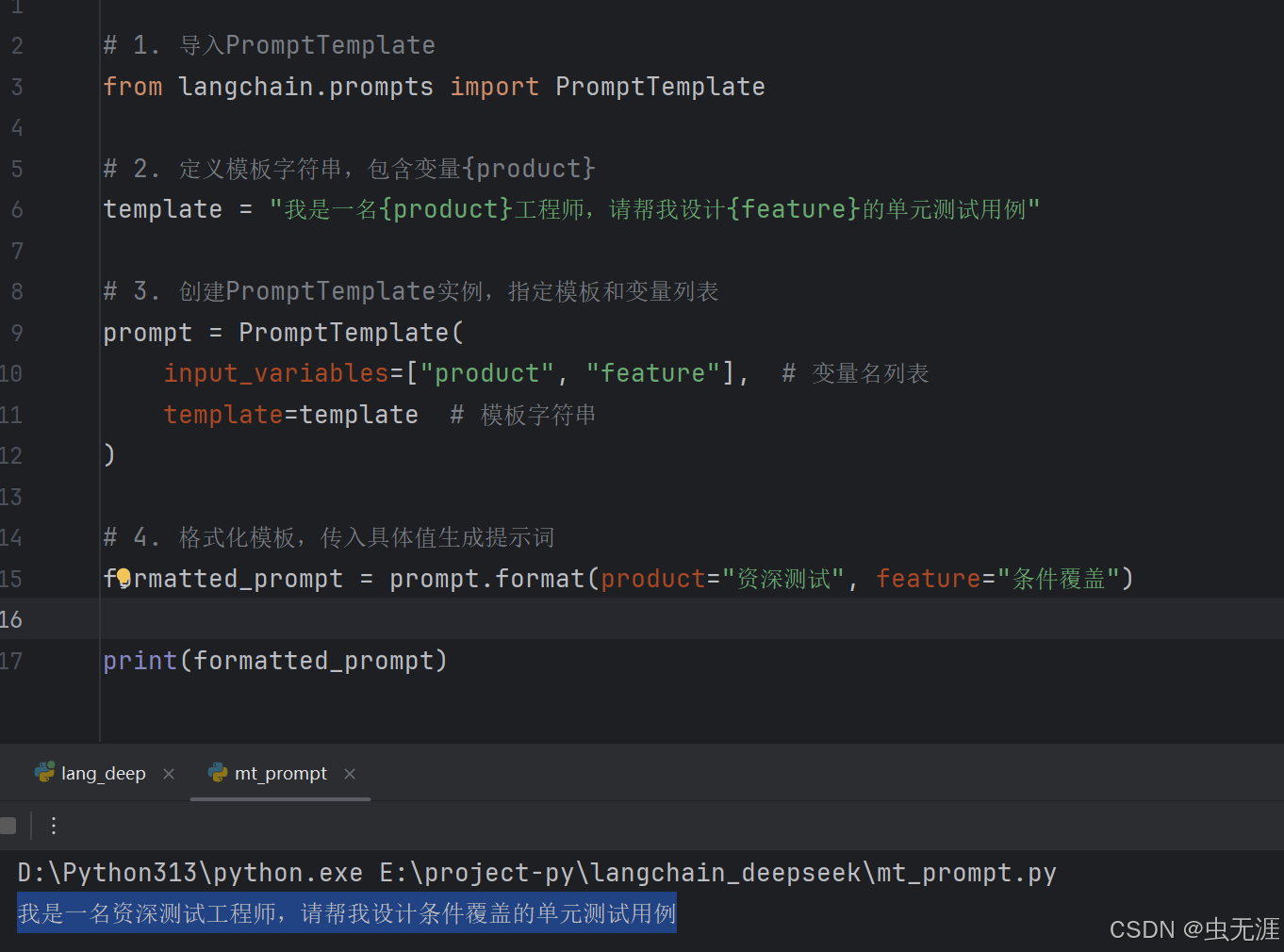Click the '# 2. 定义模板字符串' comment line
Viewport: 1284px width, 952px height.
coord(350,169)
